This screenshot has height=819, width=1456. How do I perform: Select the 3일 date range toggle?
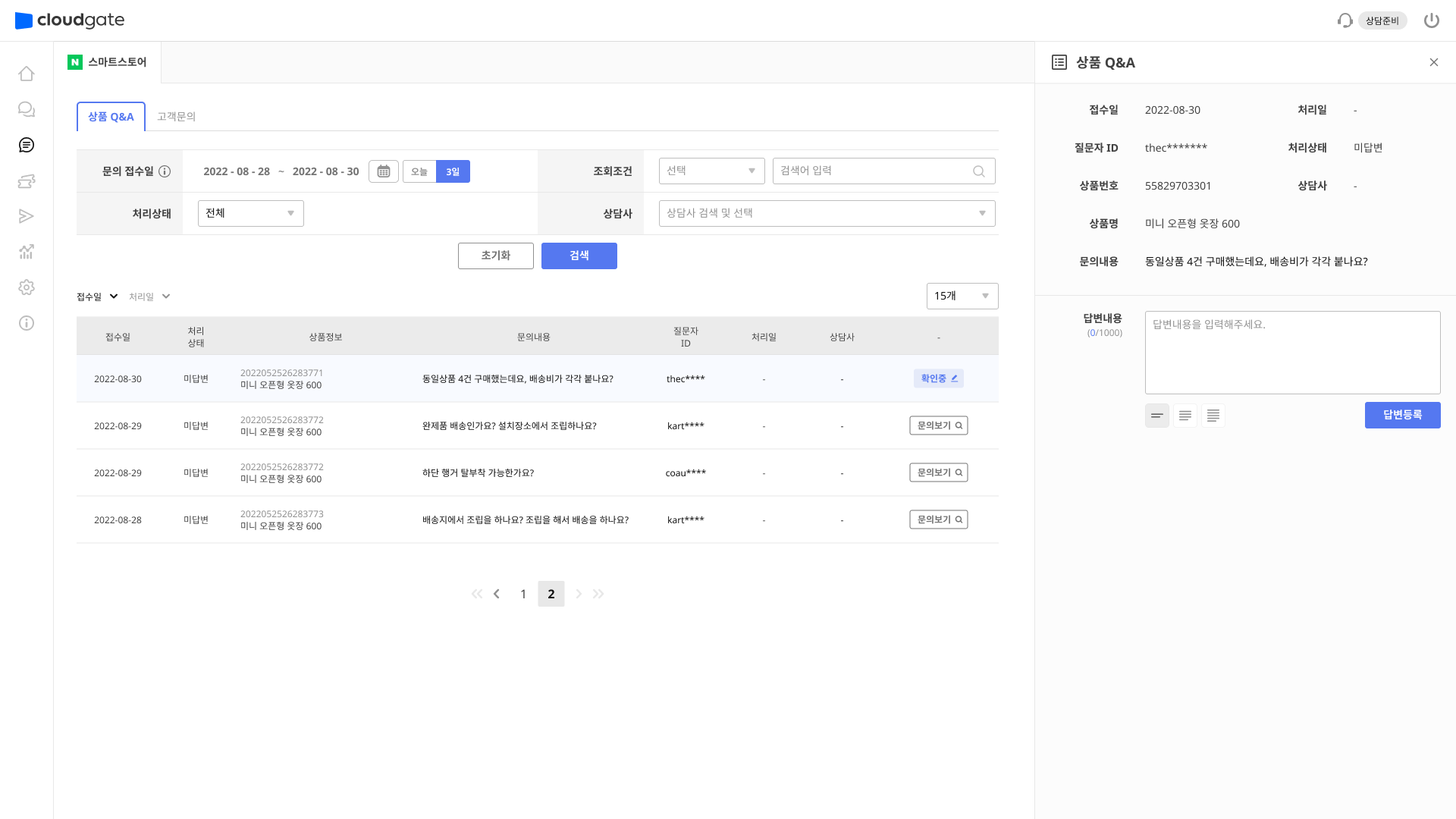click(x=453, y=171)
